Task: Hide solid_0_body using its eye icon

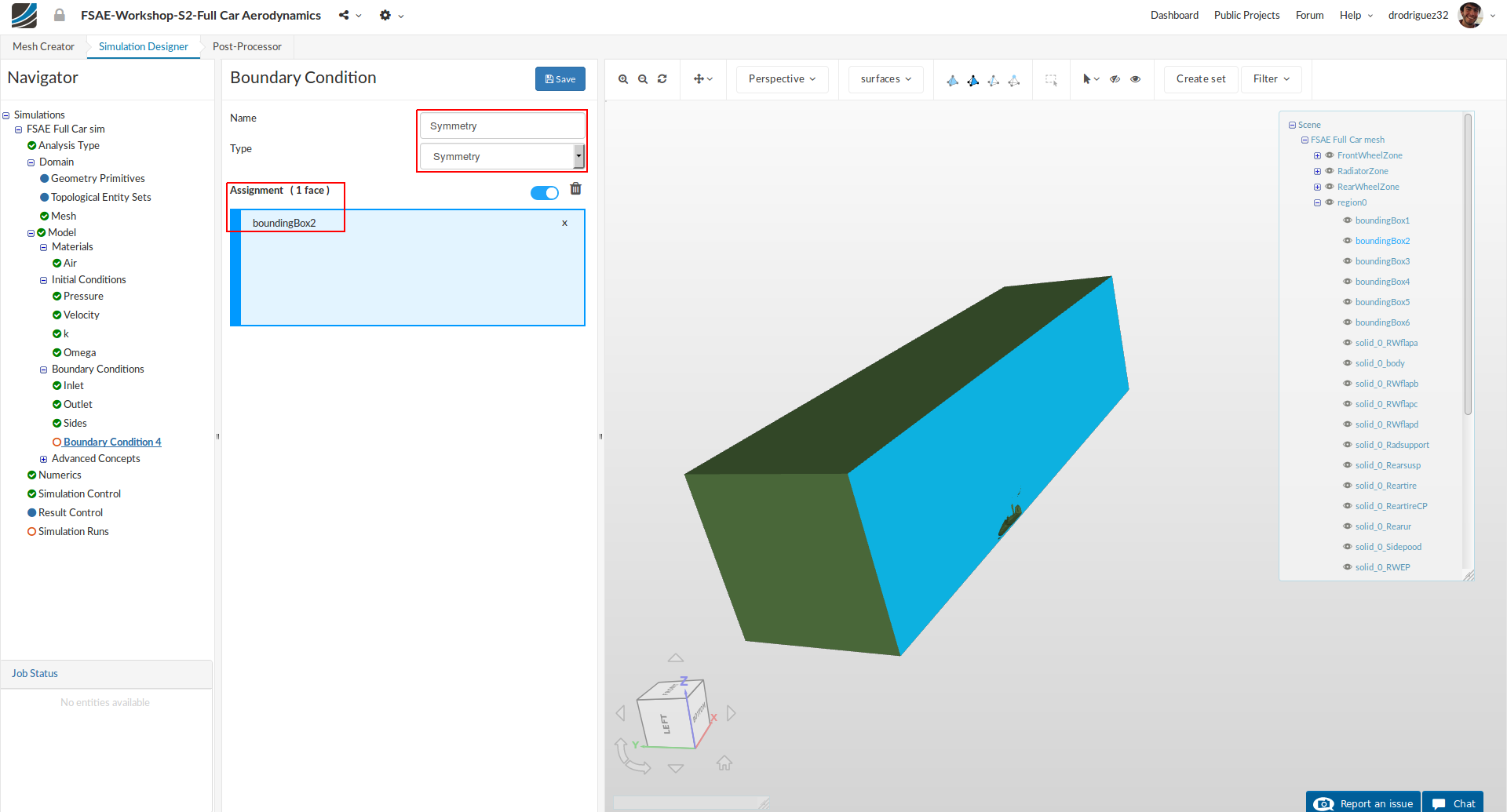Action: tap(1348, 363)
